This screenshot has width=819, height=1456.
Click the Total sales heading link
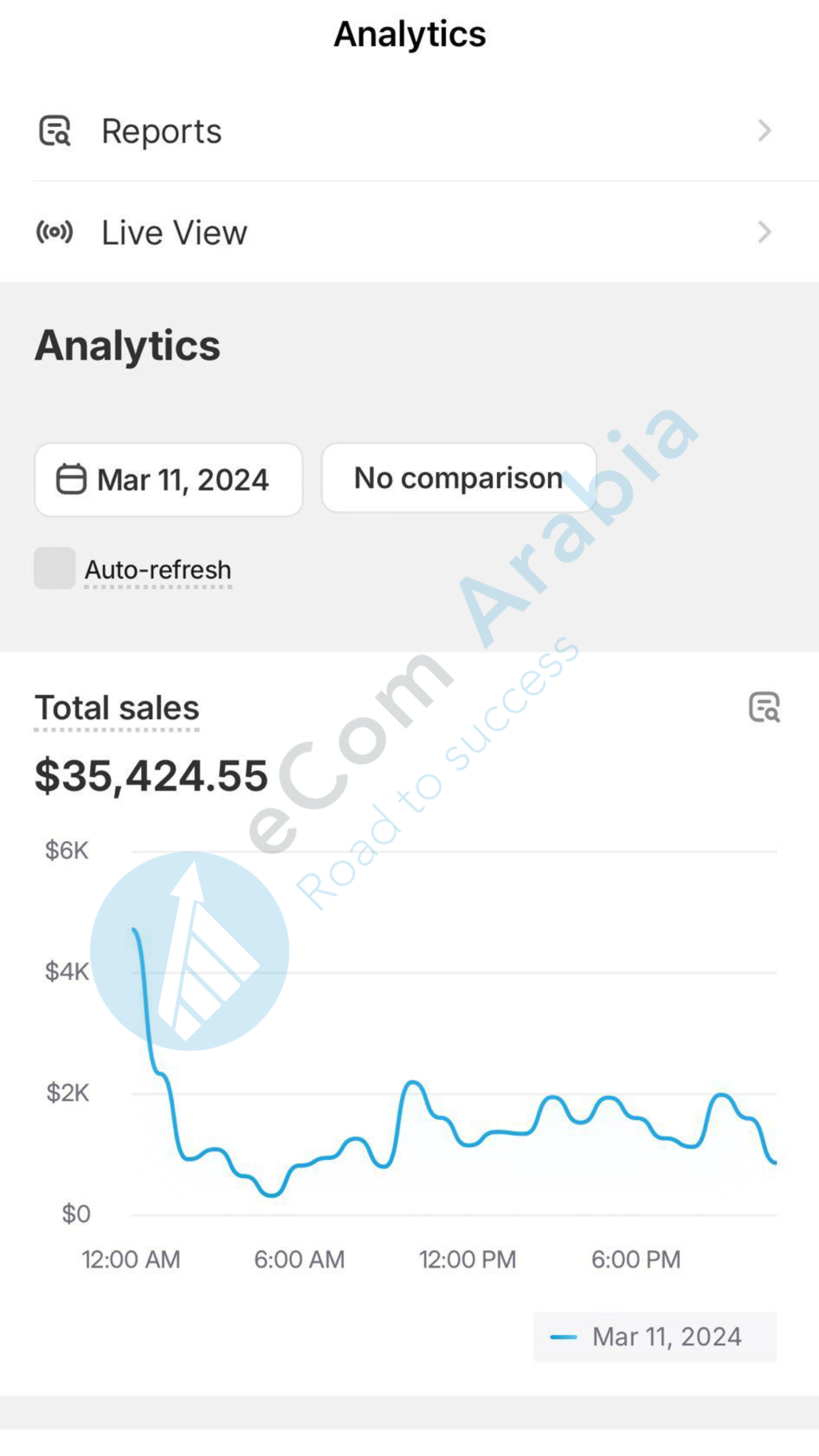(117, 708)
